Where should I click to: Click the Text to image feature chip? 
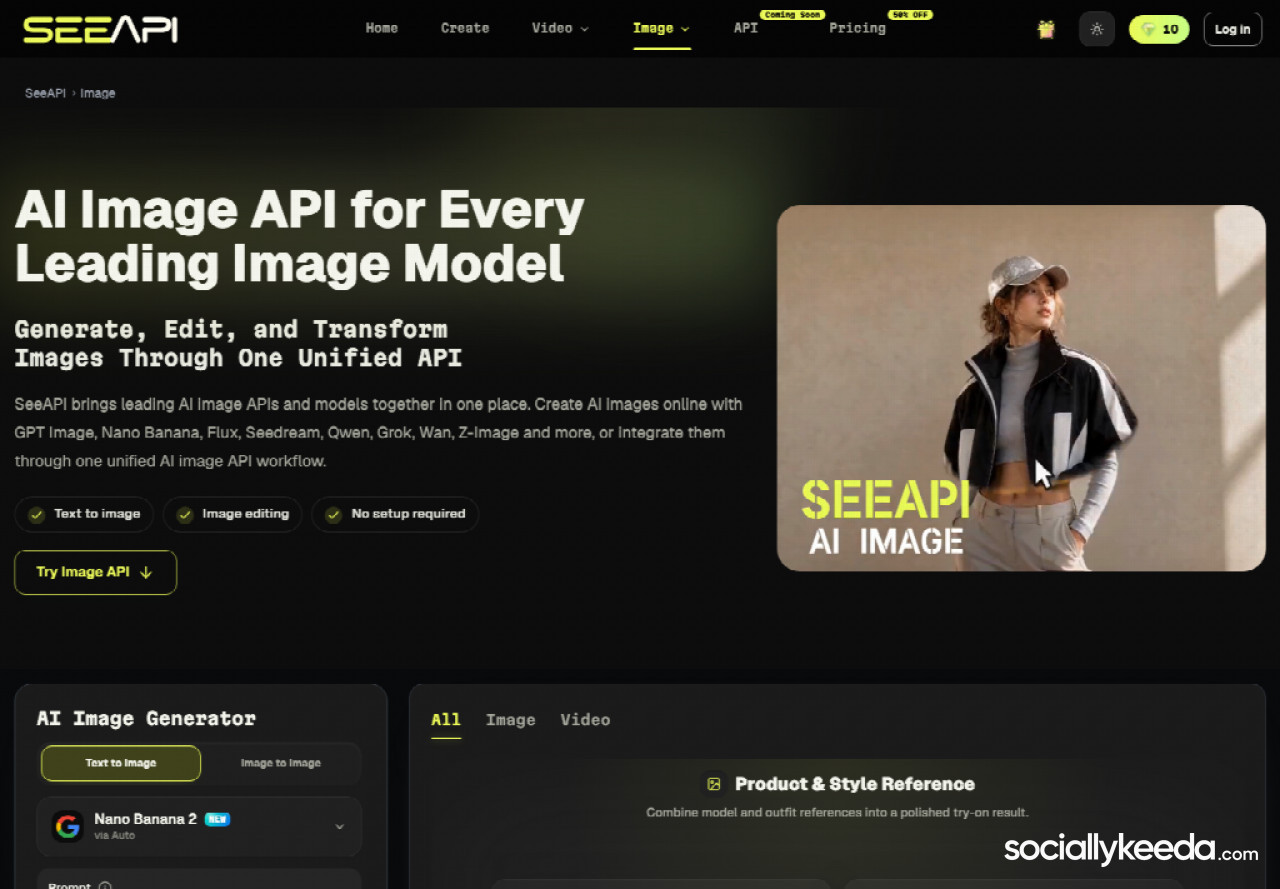[84, 514]
